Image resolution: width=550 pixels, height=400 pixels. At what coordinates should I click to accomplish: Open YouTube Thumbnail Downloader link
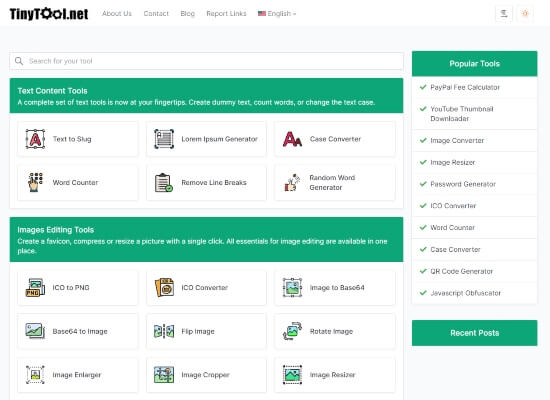(462, 114)
